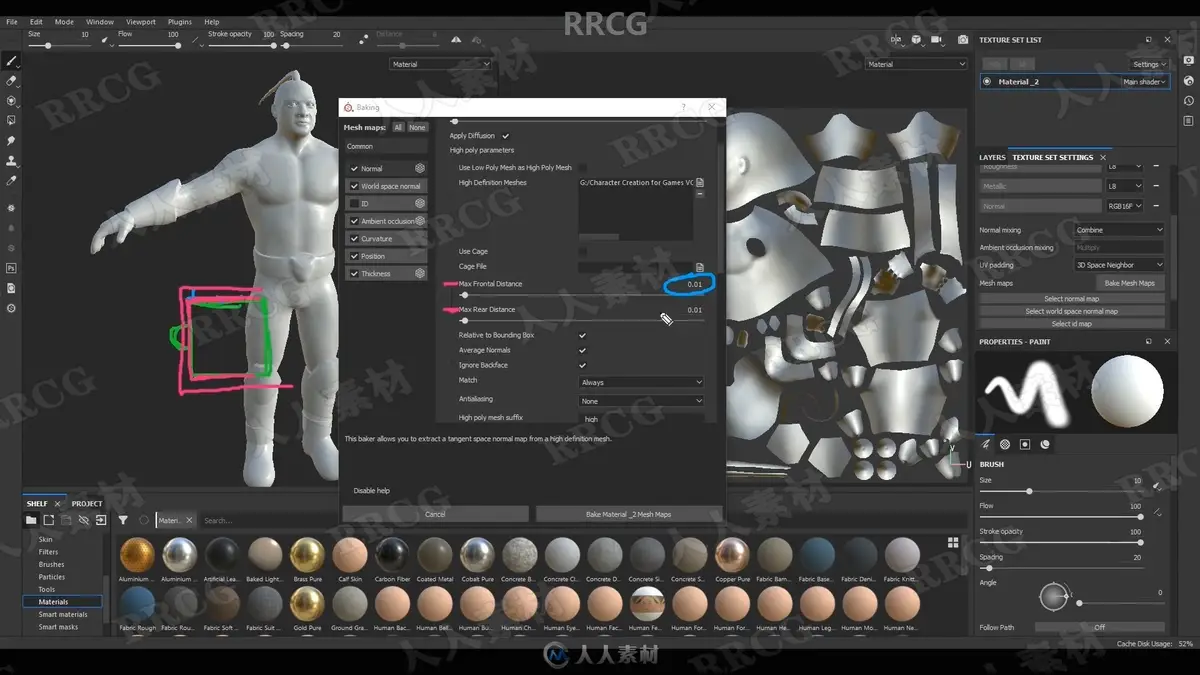Image resolution: width=1200 pixels, height=675 pixels.
Task: Uncheck the Normal mesh map
Action: [x=354, y=168]
